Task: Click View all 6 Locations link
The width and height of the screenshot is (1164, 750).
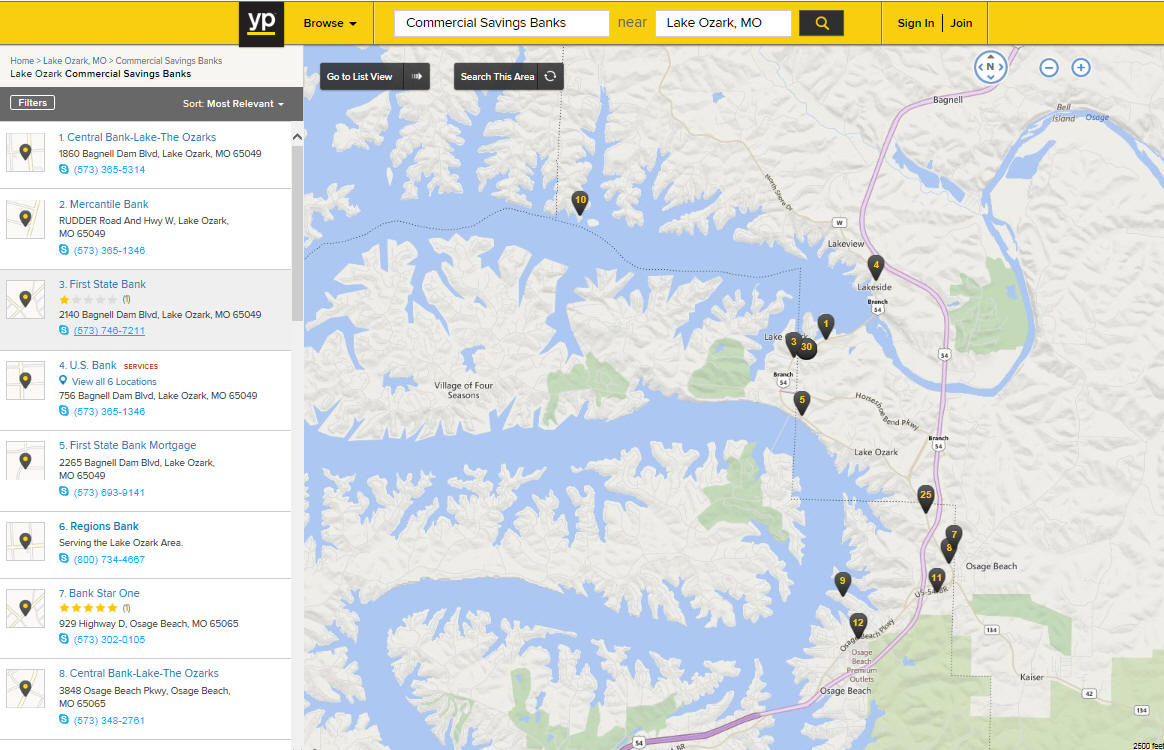Action: click(x=114, y=382)
